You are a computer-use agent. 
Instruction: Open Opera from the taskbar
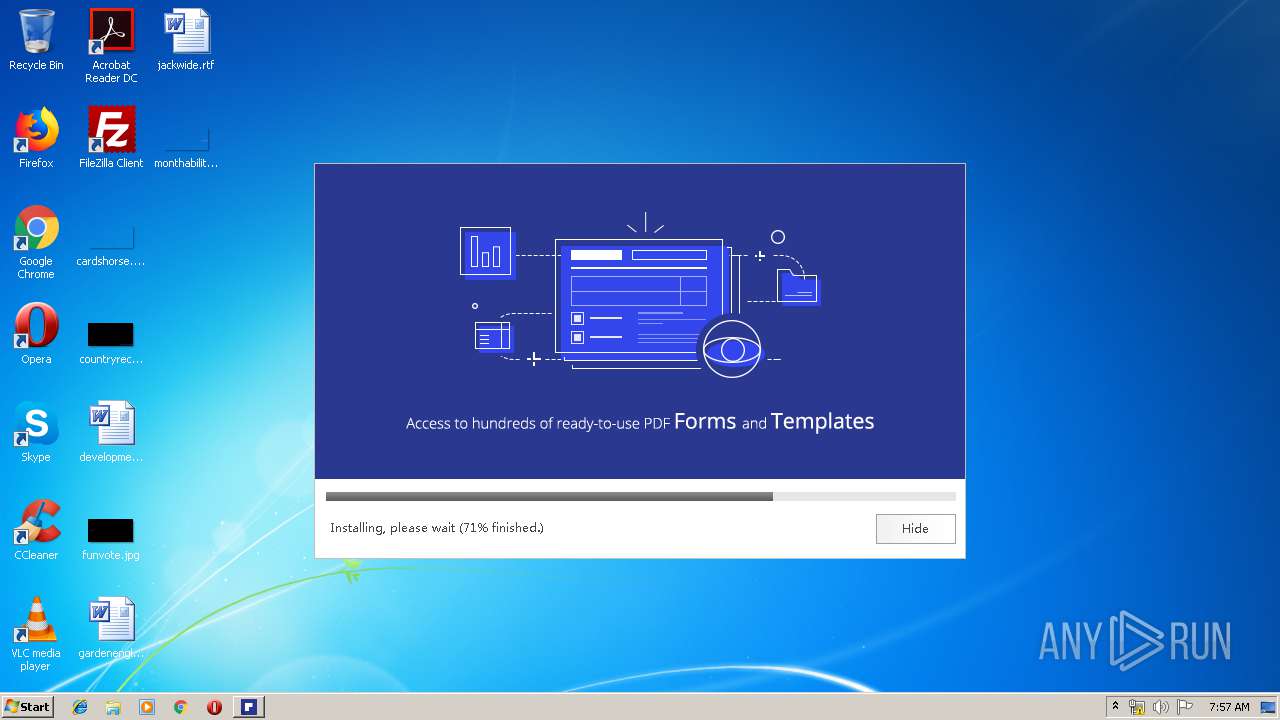(214, 707)
